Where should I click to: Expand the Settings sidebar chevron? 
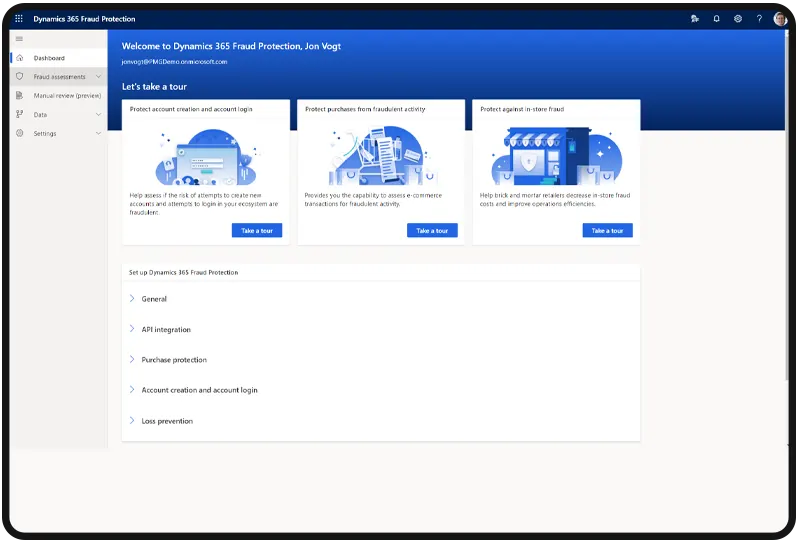click(98, 134)
